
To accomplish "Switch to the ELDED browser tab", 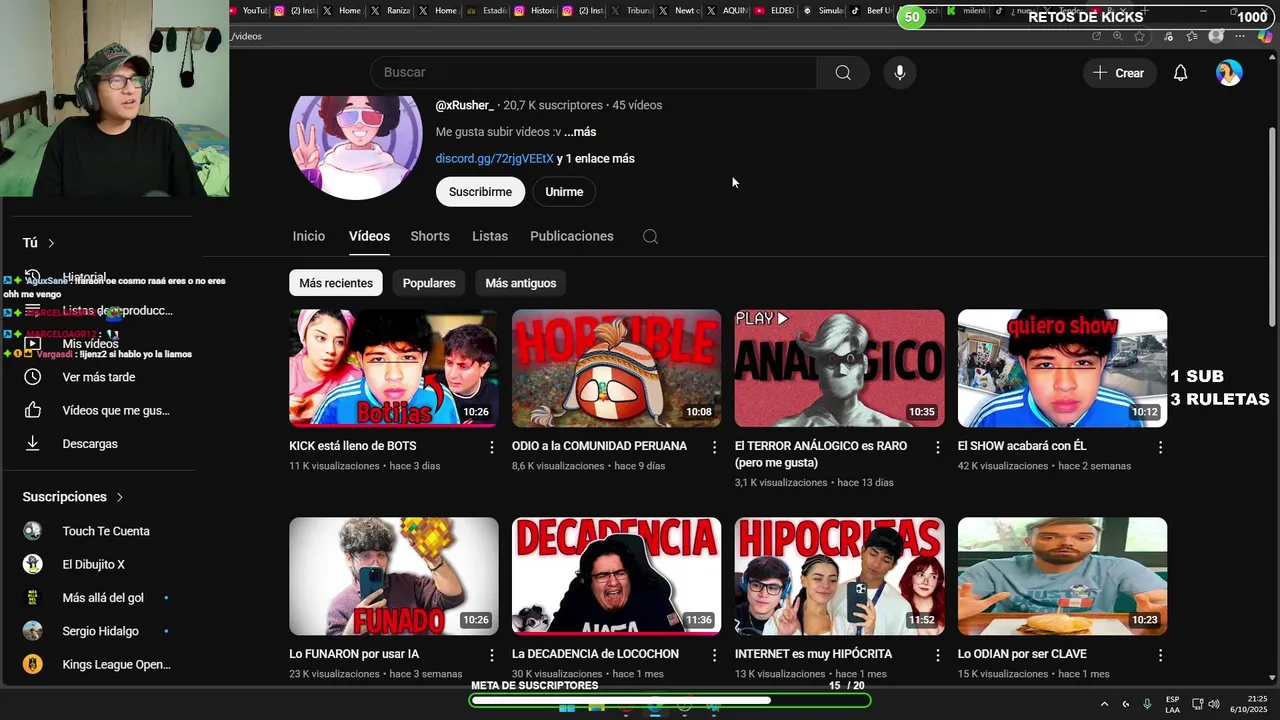I will (775, 11).
